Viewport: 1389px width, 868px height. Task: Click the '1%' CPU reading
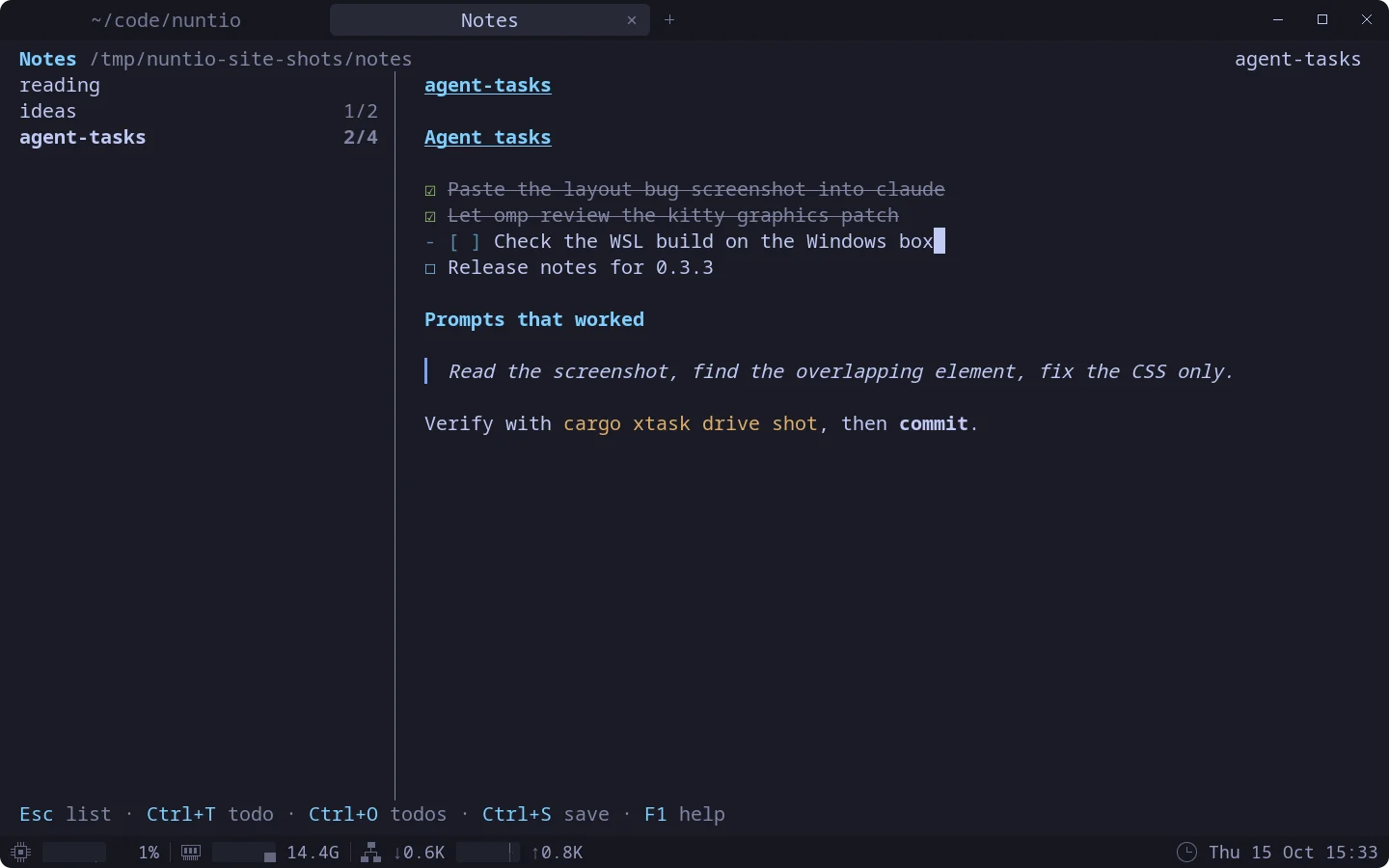click(149, 853)
